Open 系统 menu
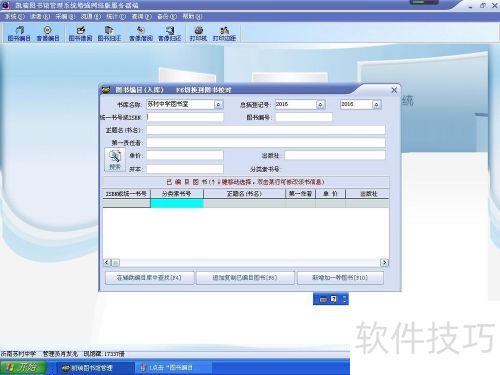Screen dimensions: 500x375 pos(14,16)
